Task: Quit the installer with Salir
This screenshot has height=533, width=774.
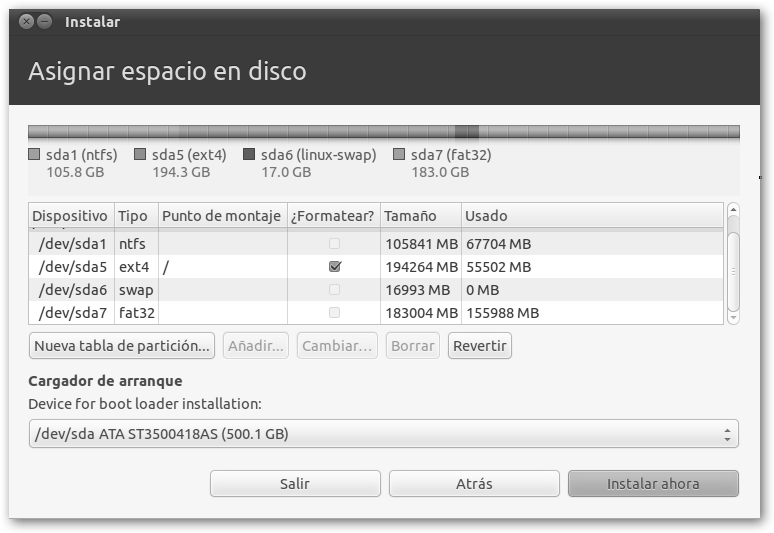Action: pyautogui.click(x=295, y=484)
